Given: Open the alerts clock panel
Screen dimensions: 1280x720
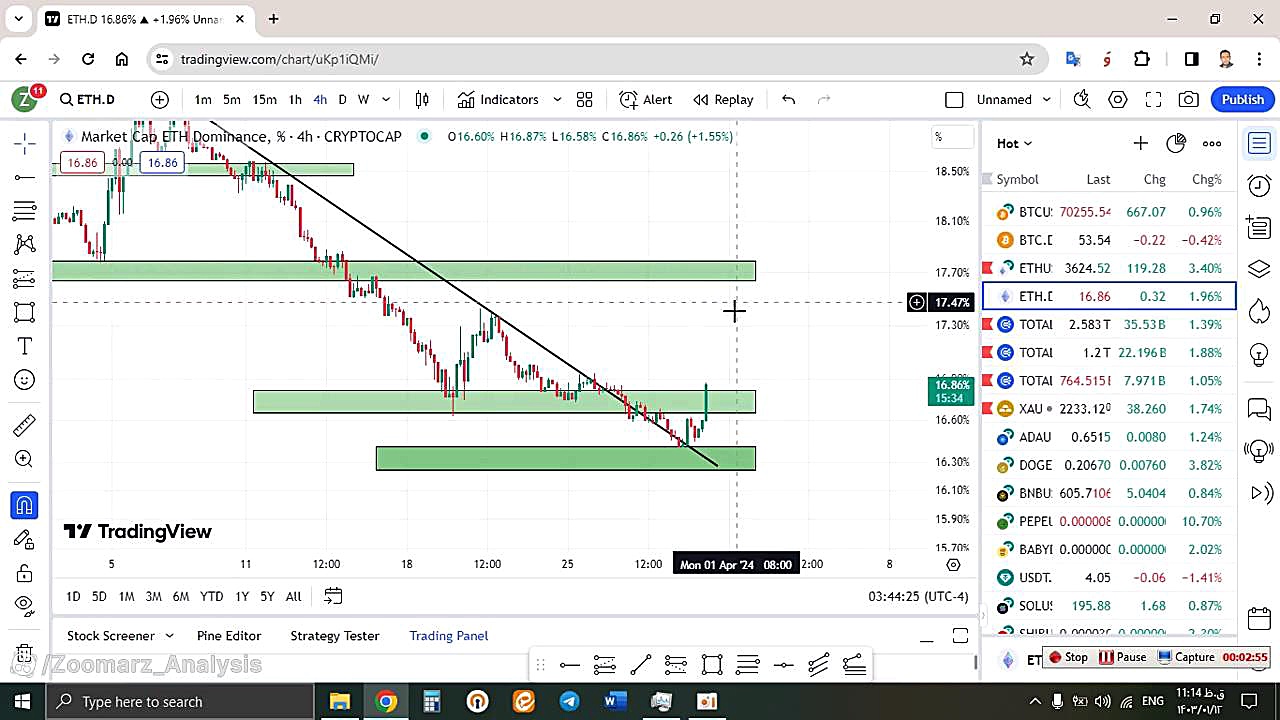Looking at the screenshot, I should [1259, 186].
